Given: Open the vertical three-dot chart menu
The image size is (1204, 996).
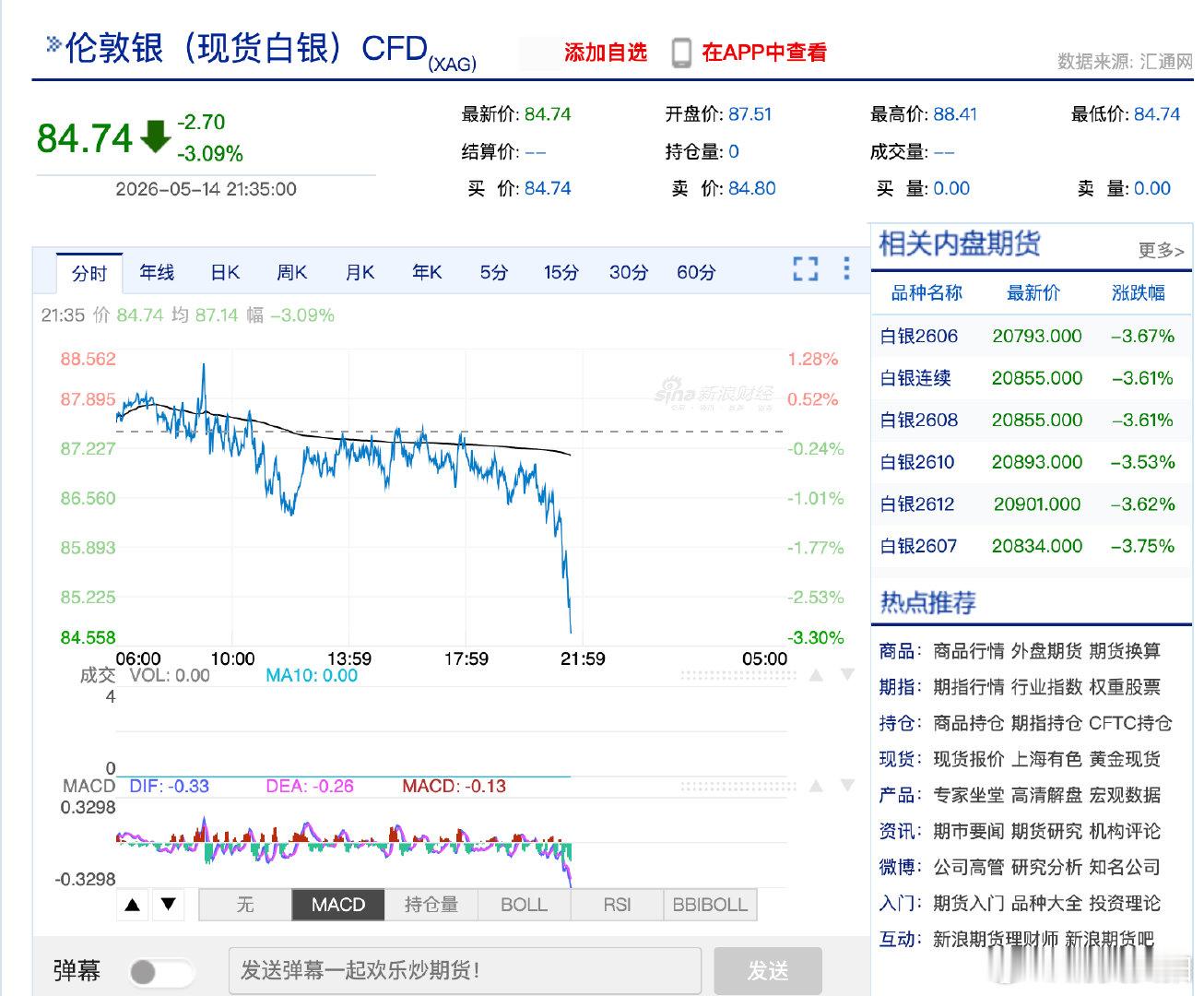Looking at the screenshot, I should coord(846,268).
